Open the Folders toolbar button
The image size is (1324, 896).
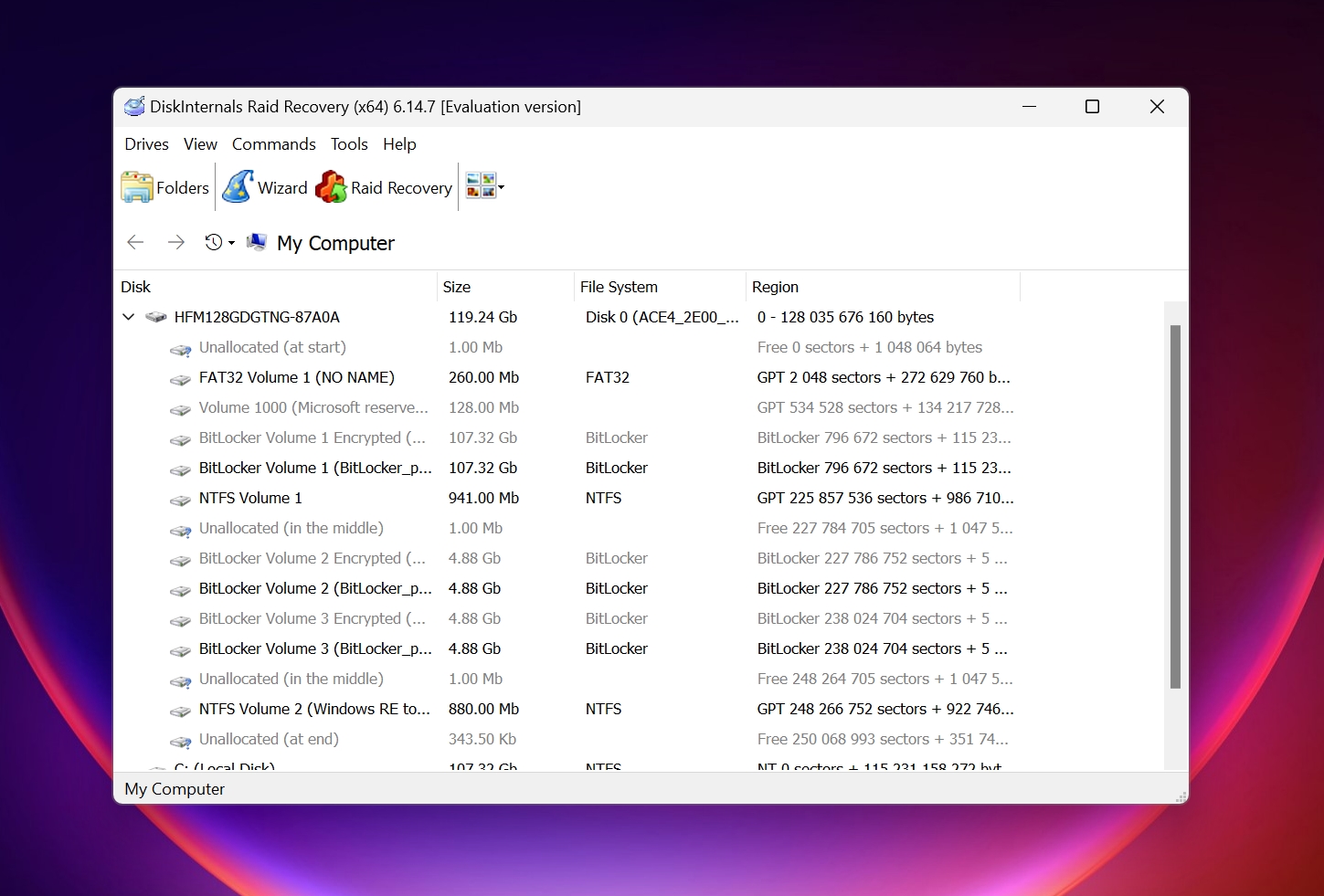point(165,187)
